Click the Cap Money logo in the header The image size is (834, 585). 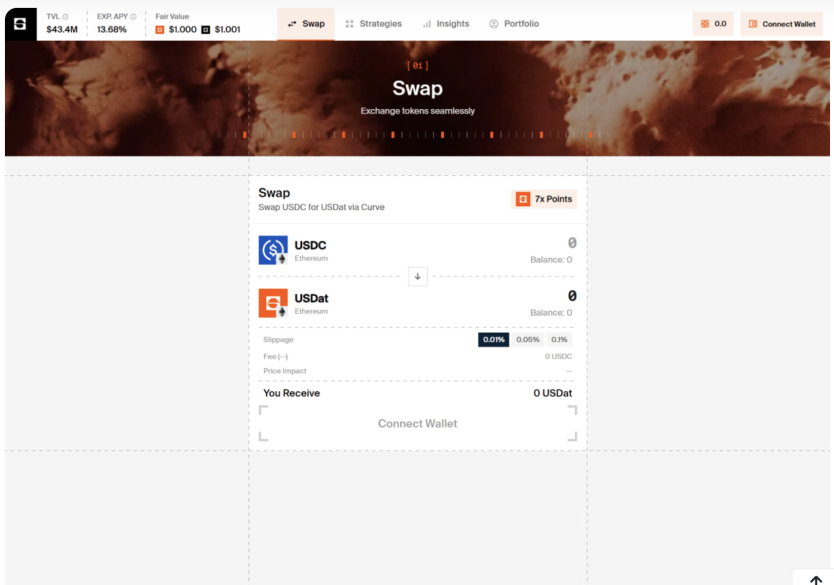coord(19,22)
